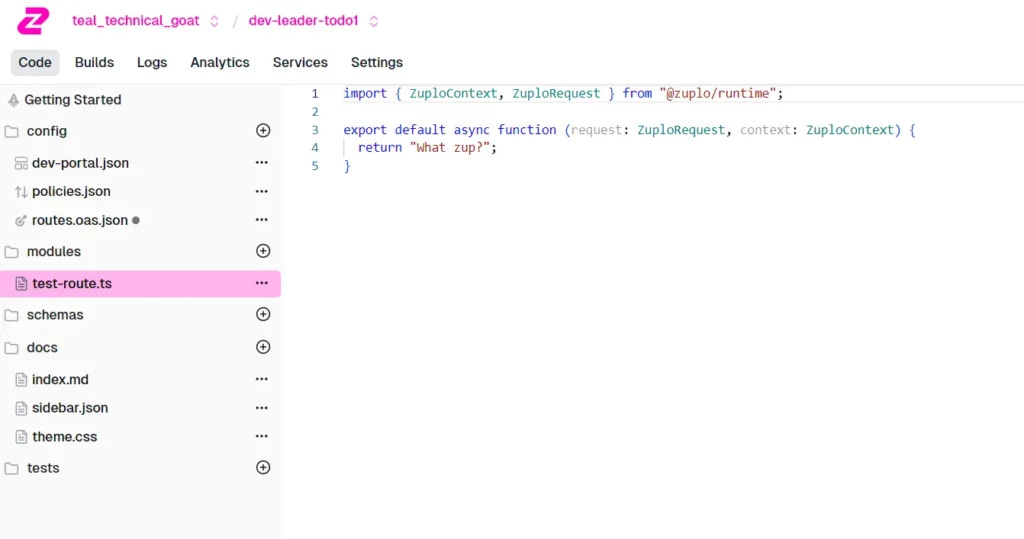
Task: Open more options for sidebar.json
Action: pyautogui.click(x=262, y=408)
